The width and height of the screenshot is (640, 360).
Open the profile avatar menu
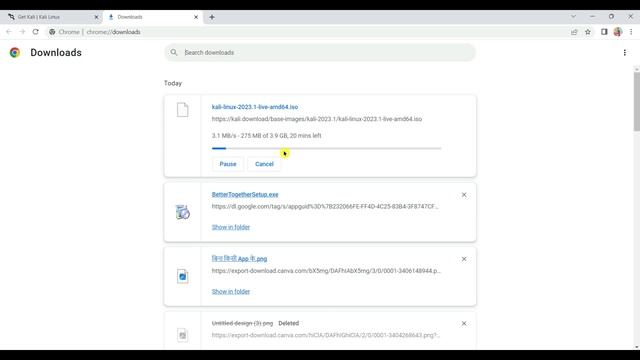point(618,32)
